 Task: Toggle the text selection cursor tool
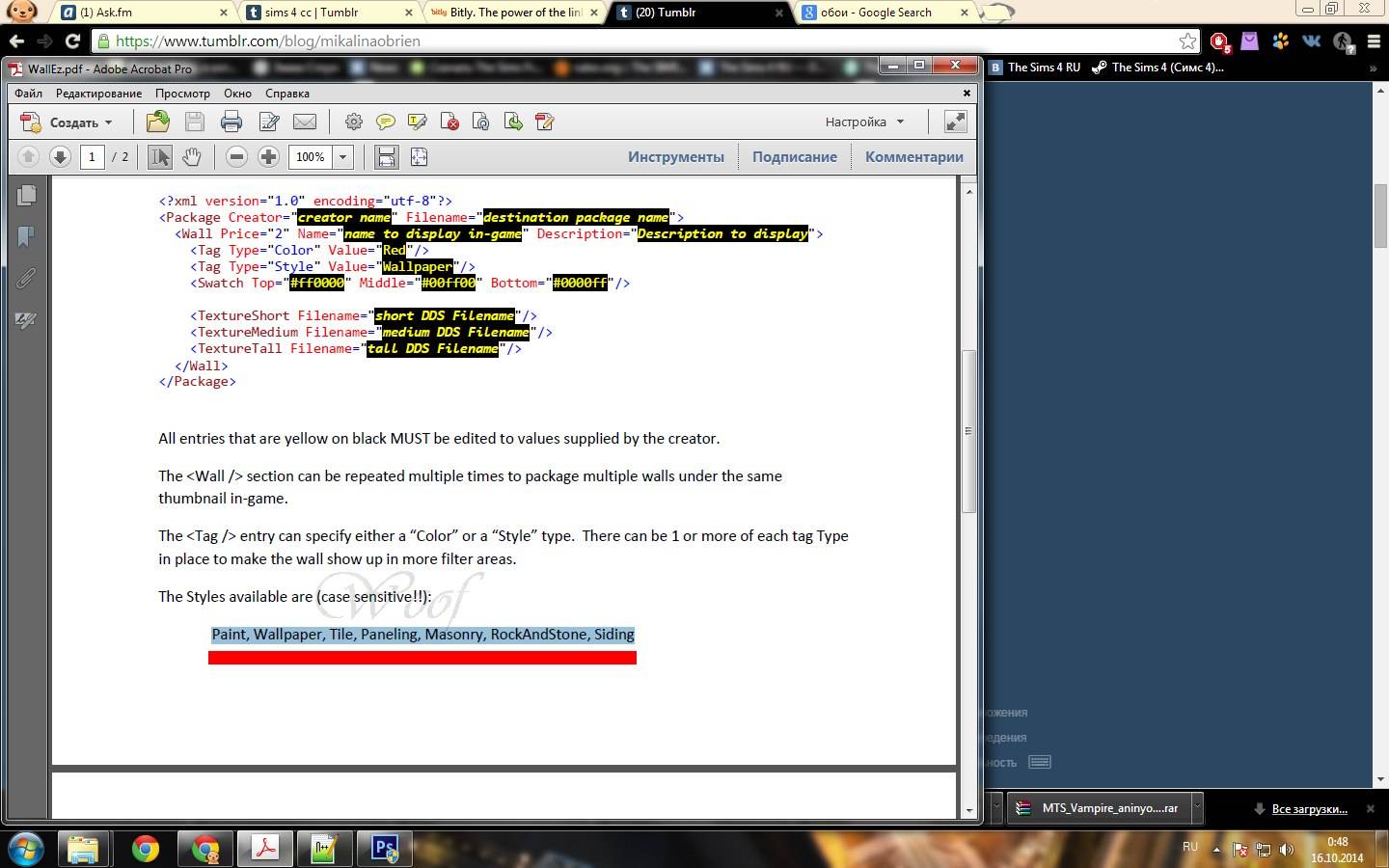coord(160,157)
